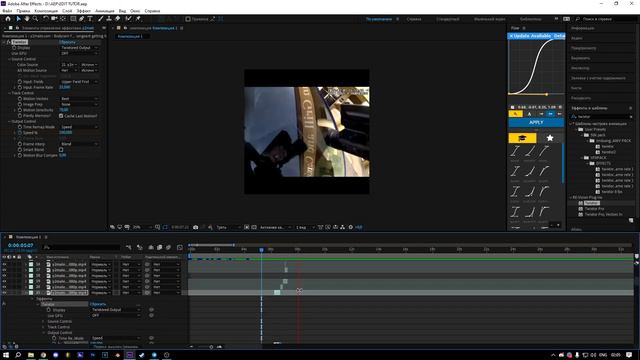Select the Clone Stamp tool
The image size is (640, 360).
pyautogui.click(x=109, y=19)
